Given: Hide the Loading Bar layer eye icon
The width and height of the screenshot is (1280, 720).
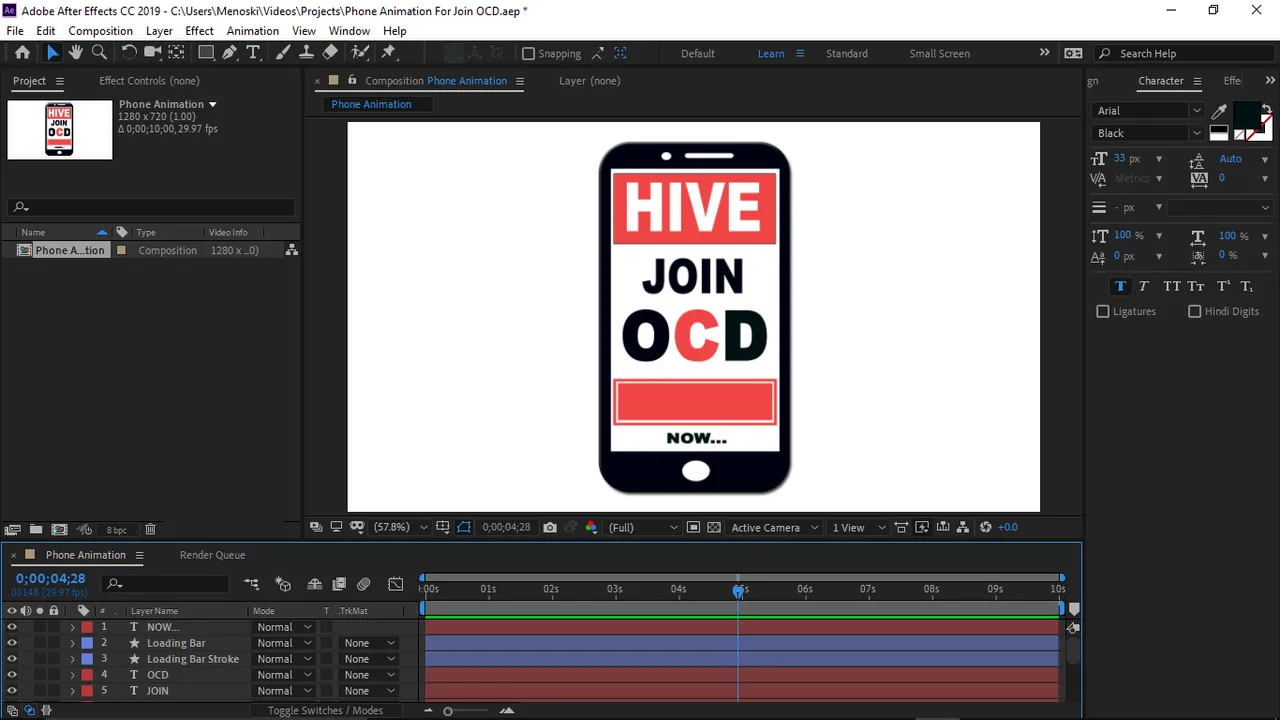Looking at the screenshot, I should click(x=12, y=643).
